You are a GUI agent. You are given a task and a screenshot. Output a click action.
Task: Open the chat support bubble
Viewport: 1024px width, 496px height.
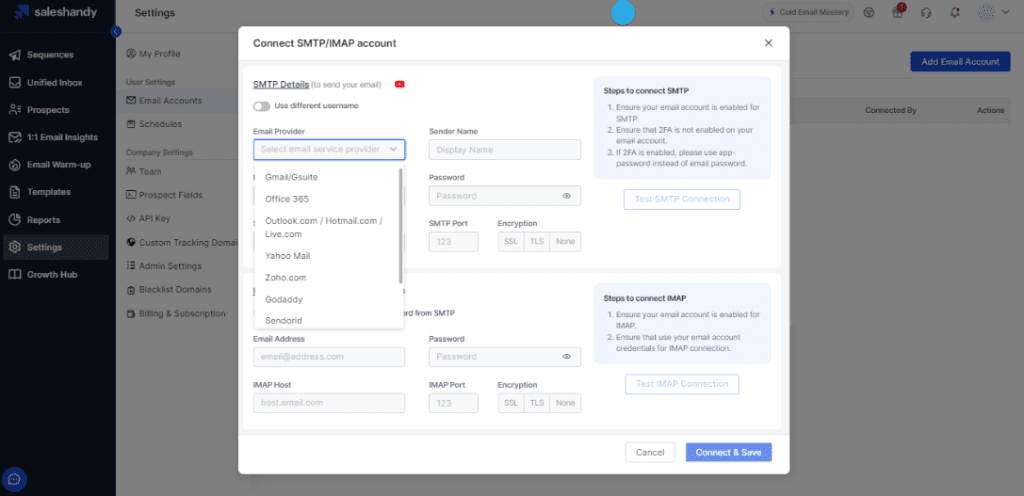[x=15, y=480]
